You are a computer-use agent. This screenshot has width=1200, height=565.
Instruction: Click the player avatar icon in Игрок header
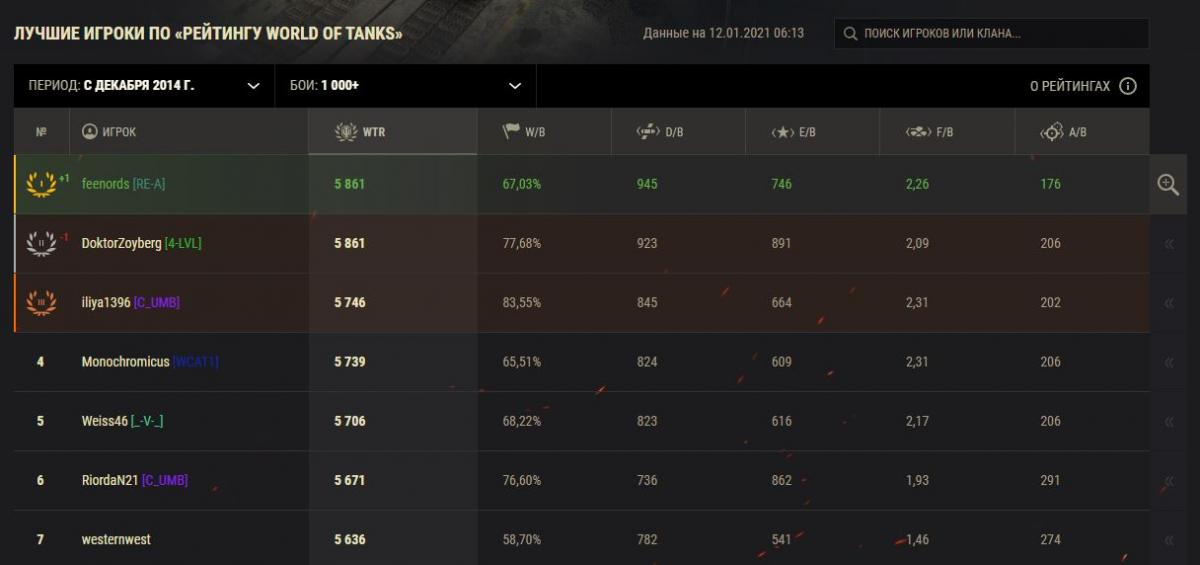(x=89, y=132)
